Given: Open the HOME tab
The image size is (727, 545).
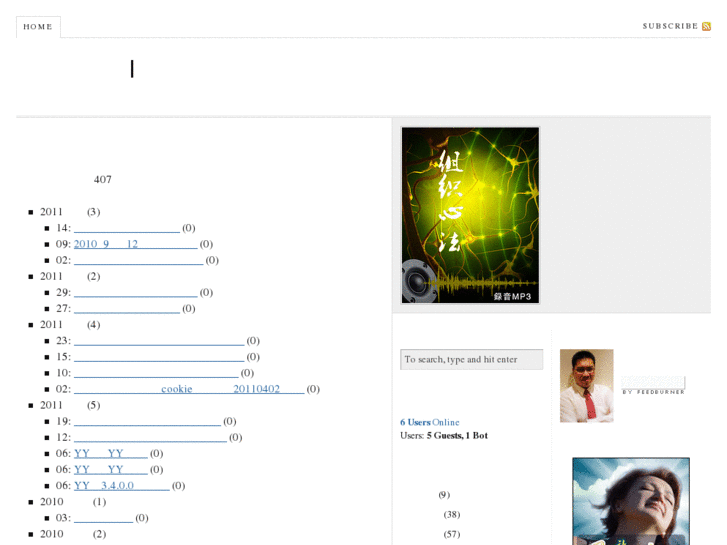Looking at the screenshot, I should coord(38,27).
